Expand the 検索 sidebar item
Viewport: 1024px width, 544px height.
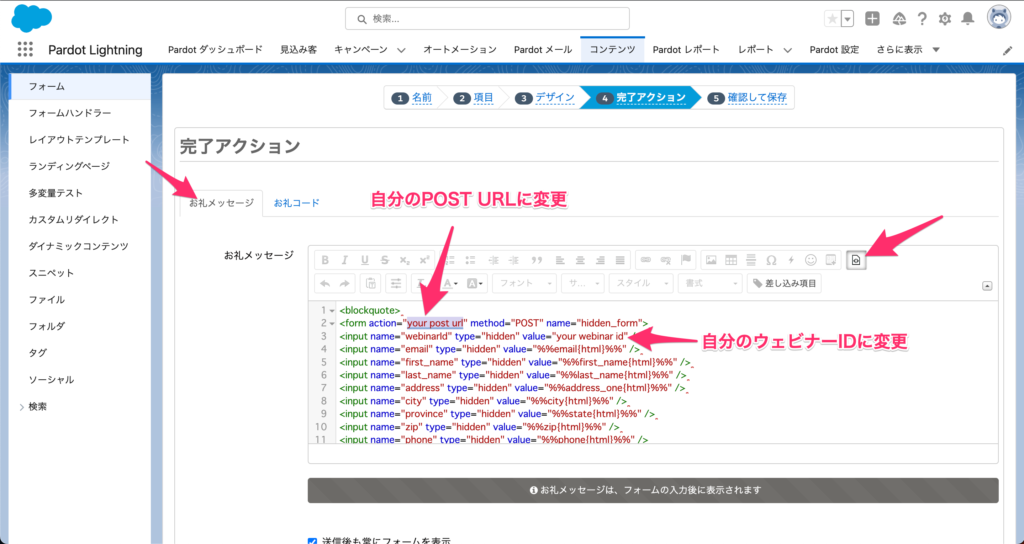(22, 407)
